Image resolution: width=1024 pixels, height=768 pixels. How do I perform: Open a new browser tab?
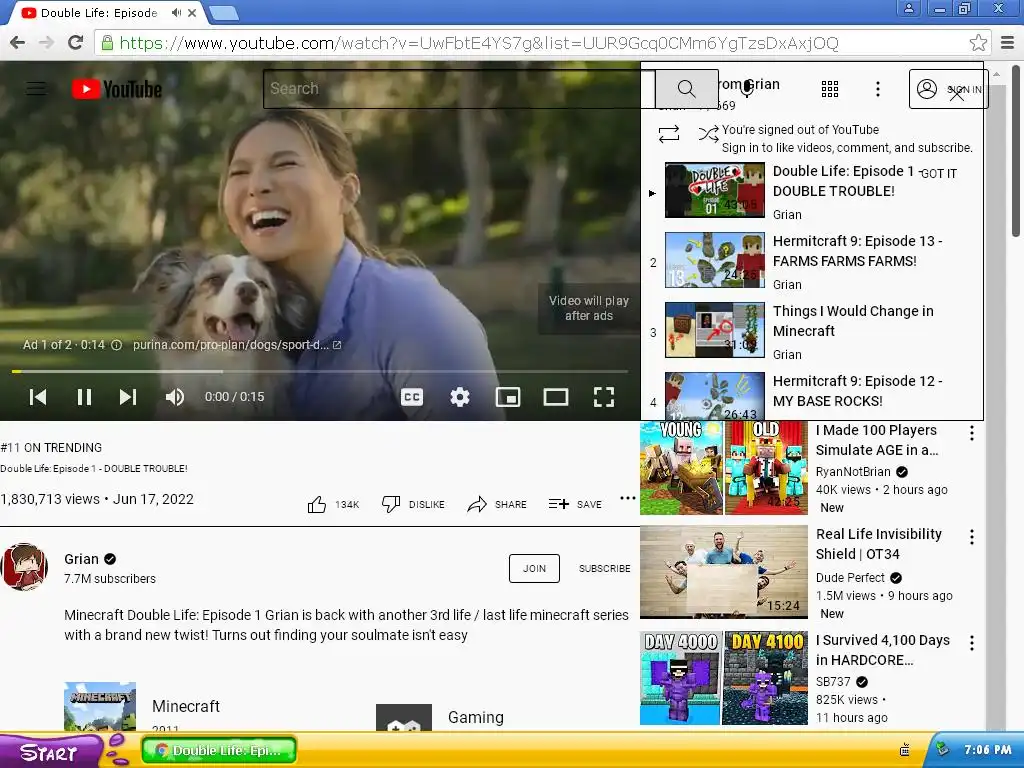(223, 13)
